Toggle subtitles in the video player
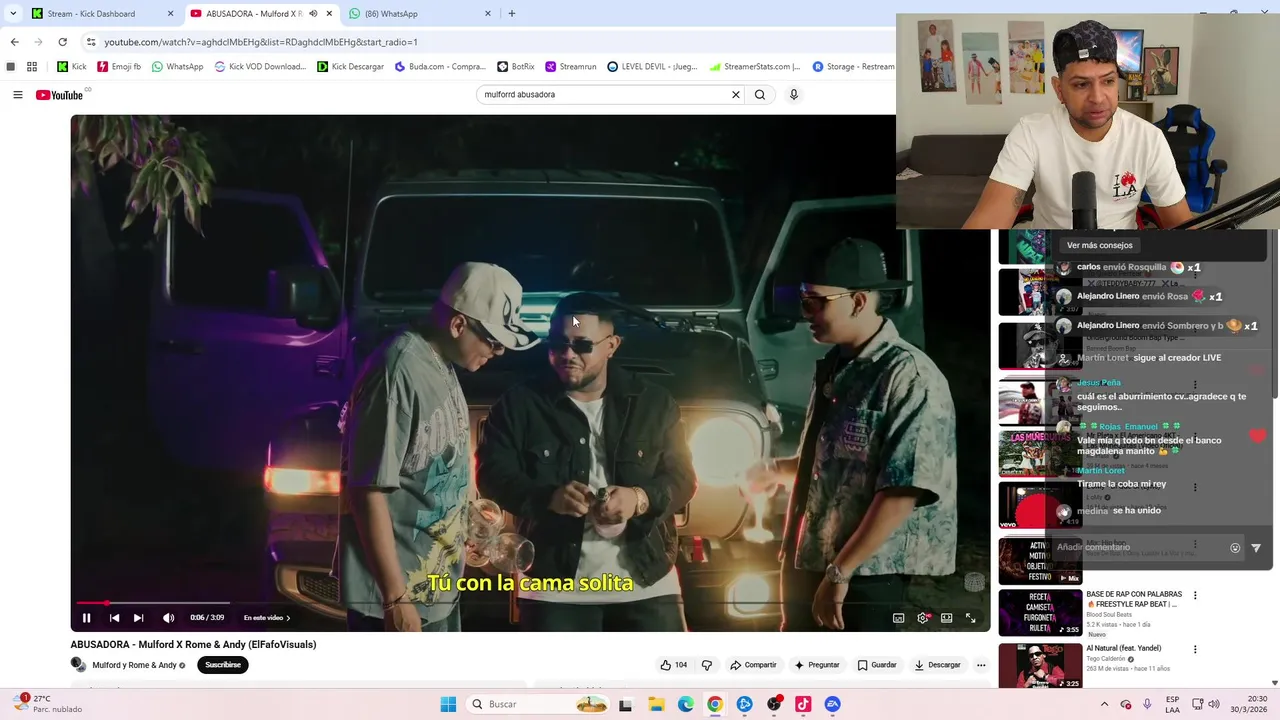1280x720 pixels. pos(898,618)
